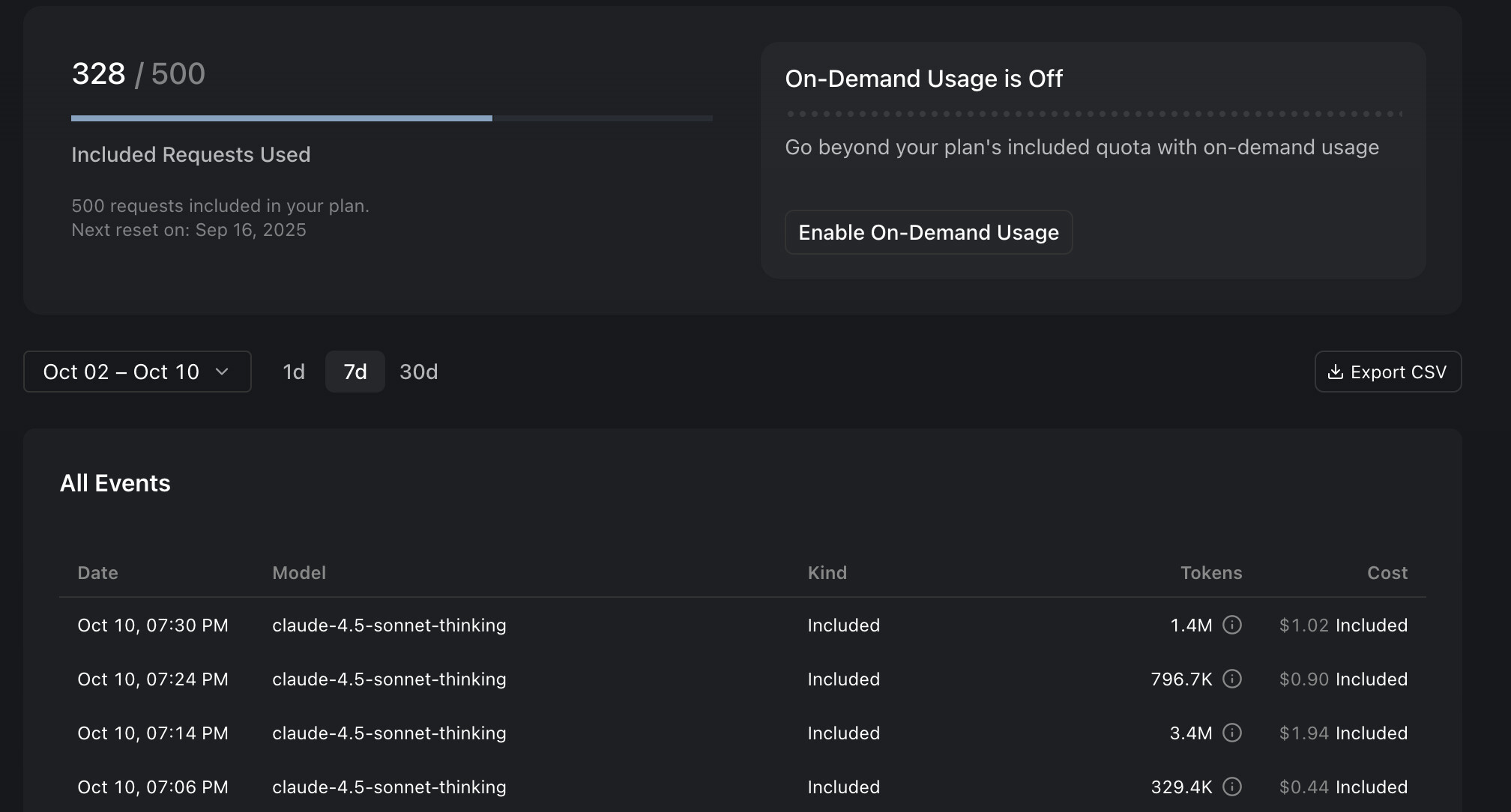Click the Date column header
1511x812 pixels.
(x=98, y=573)
